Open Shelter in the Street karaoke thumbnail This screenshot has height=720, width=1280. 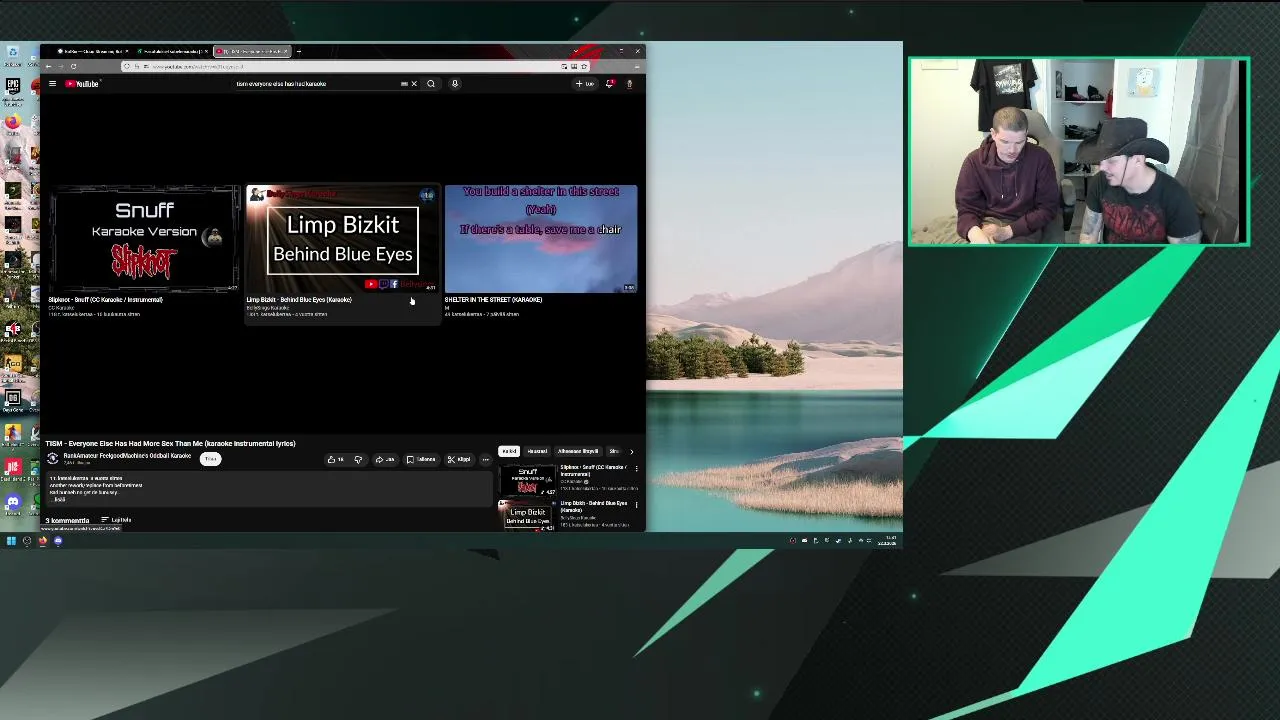pyautogui.click(x=541, y=239)
